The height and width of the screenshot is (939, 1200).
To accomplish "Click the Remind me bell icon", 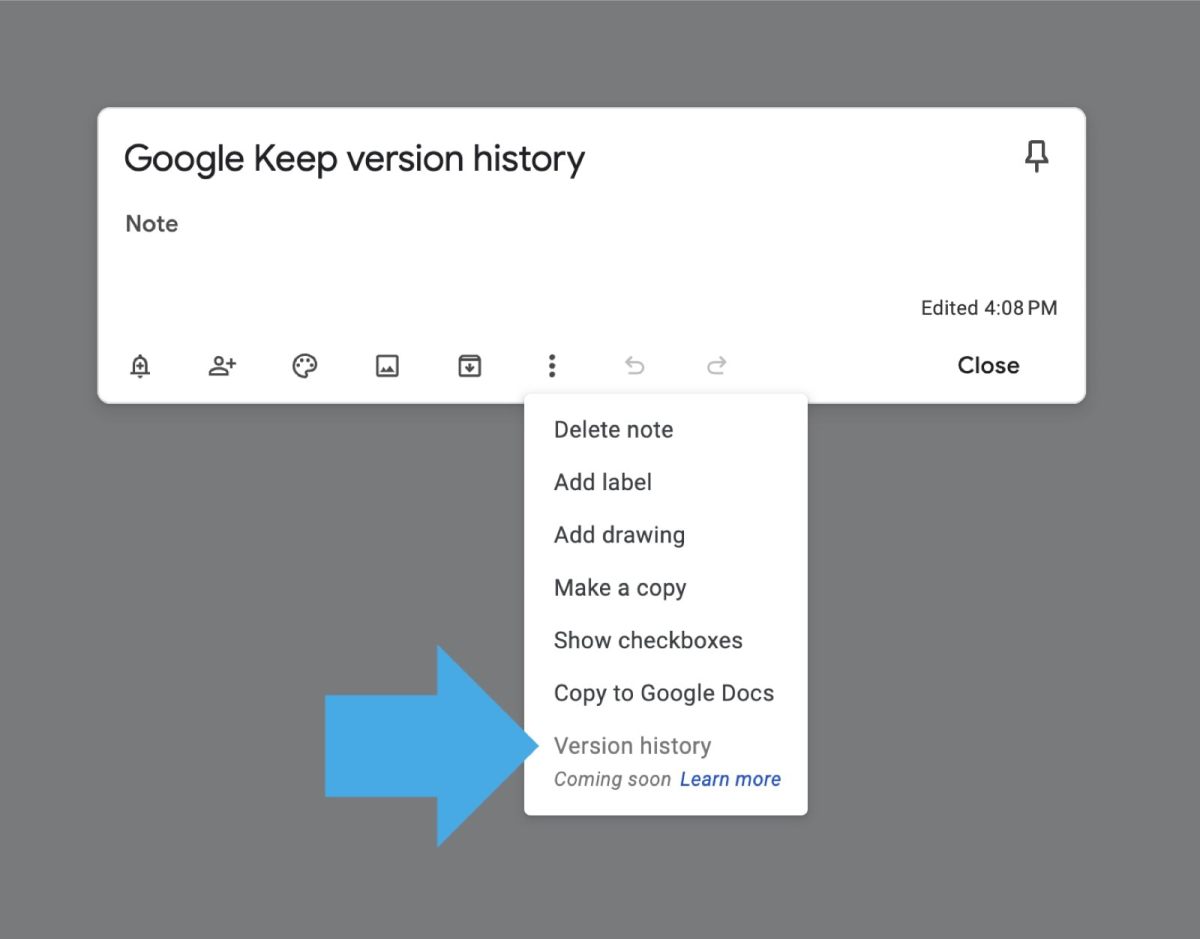I will point(141,366).
